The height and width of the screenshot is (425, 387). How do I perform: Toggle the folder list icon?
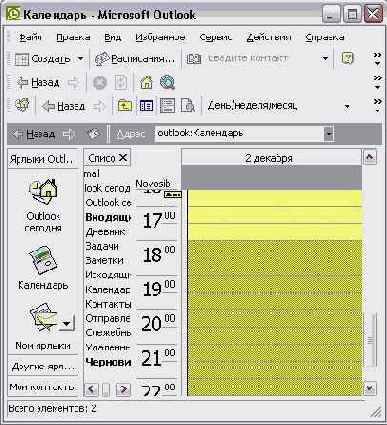pyautogui.click(x=146, y=106)
